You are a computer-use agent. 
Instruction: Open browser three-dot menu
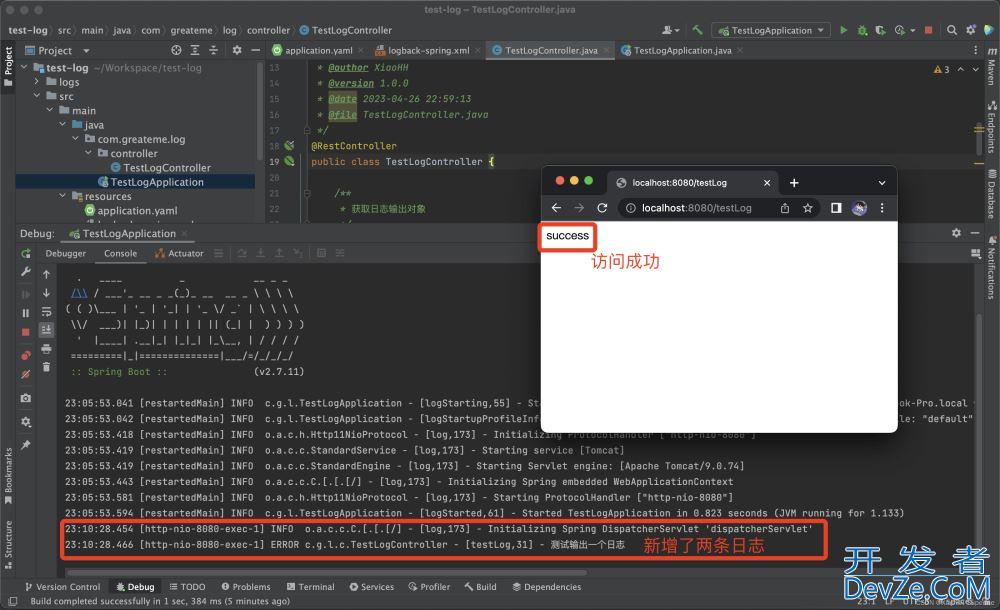point(882,208)
